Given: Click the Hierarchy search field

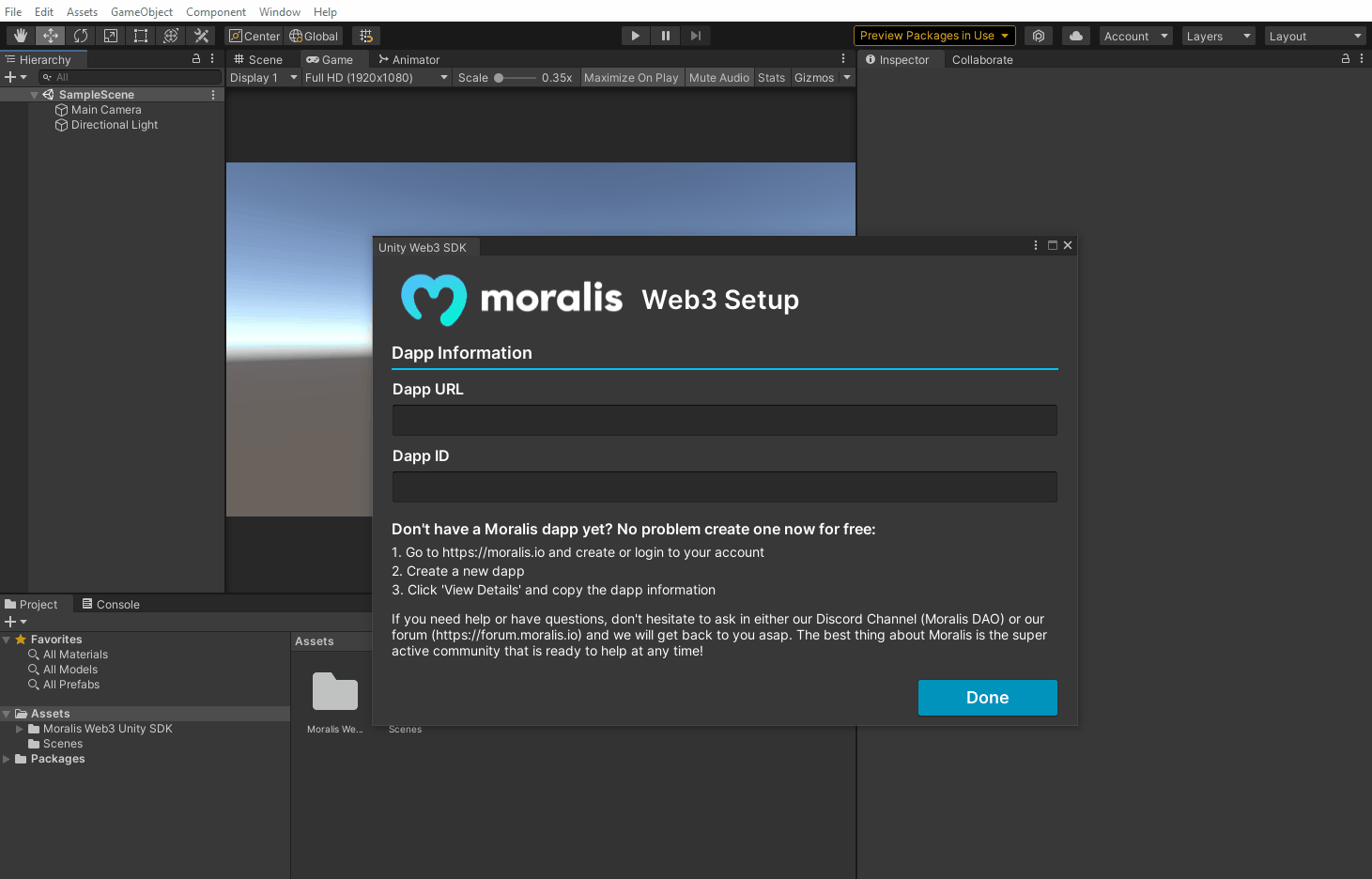Looking at the screenshot, I should [130, 77].
